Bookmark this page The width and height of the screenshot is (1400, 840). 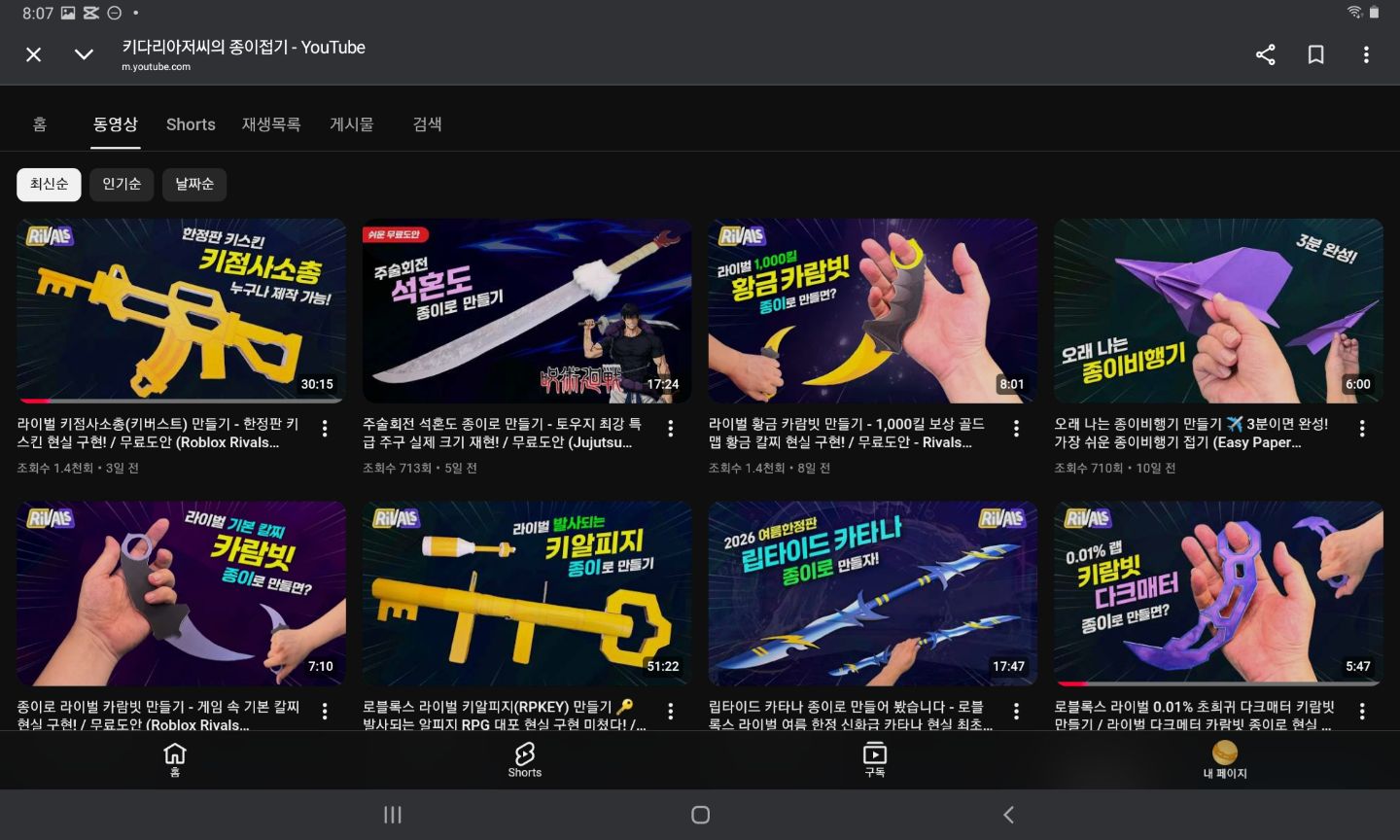coord(1315,54)
